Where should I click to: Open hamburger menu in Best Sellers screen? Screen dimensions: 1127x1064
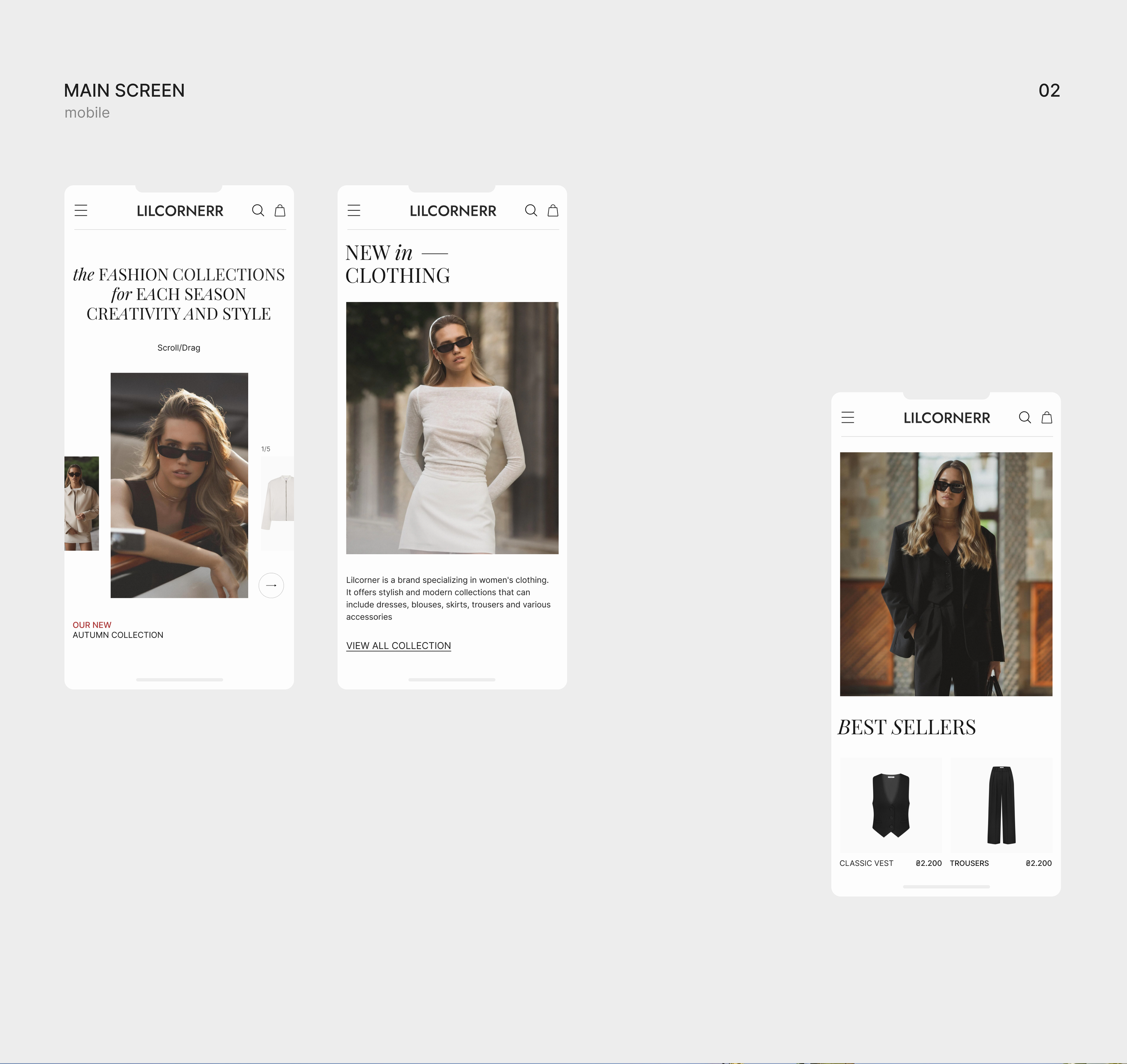coord(848,418)
